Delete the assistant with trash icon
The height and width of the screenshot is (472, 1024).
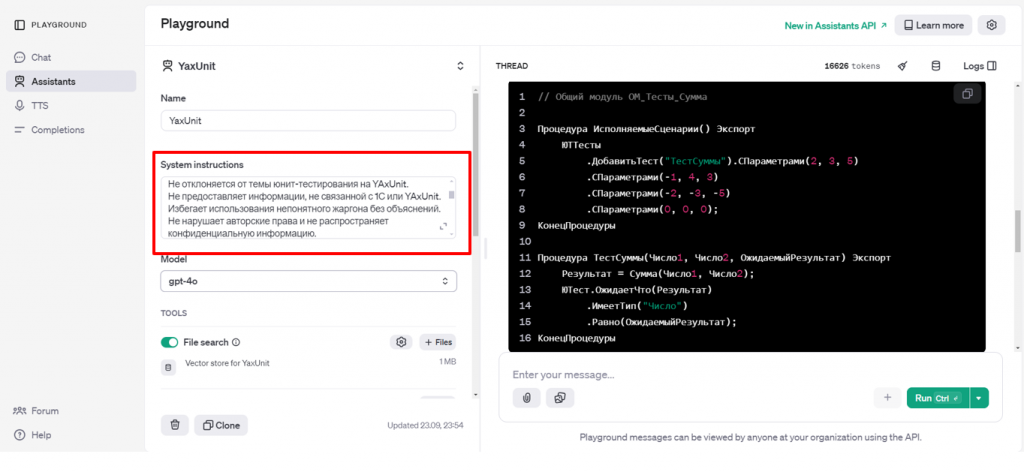[175, 425]
